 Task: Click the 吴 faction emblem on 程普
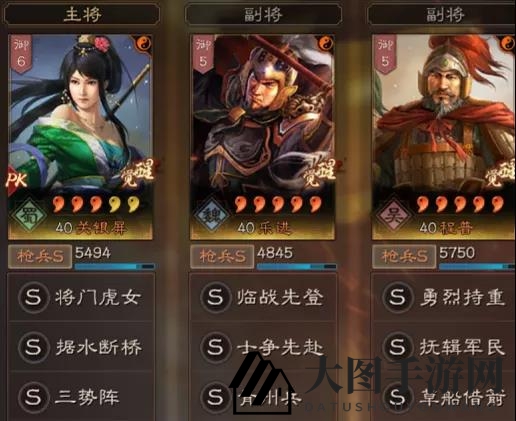pyautogui.click(x=393, y=215)
